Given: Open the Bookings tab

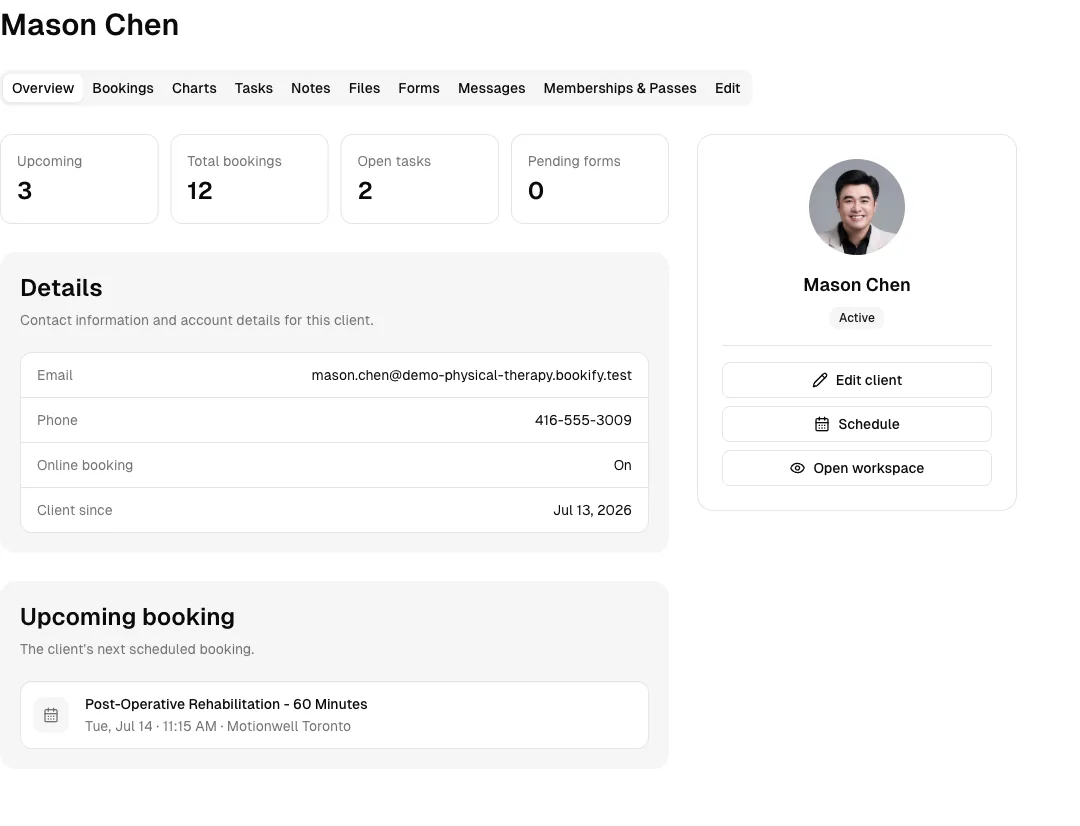Looking at the screenshot, I should pos(123,88).
